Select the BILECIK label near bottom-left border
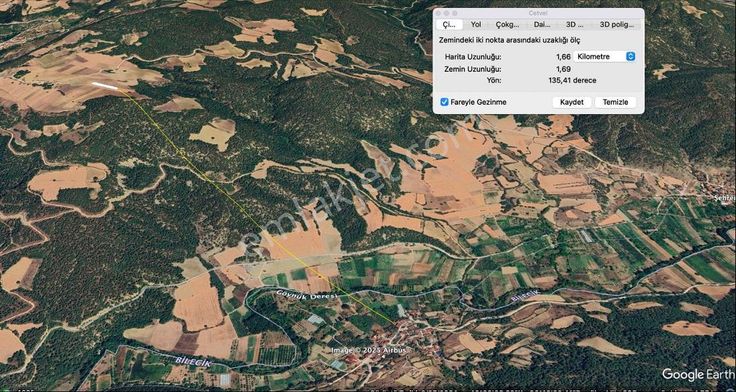 pyautogui.click(x=194, y=363)
